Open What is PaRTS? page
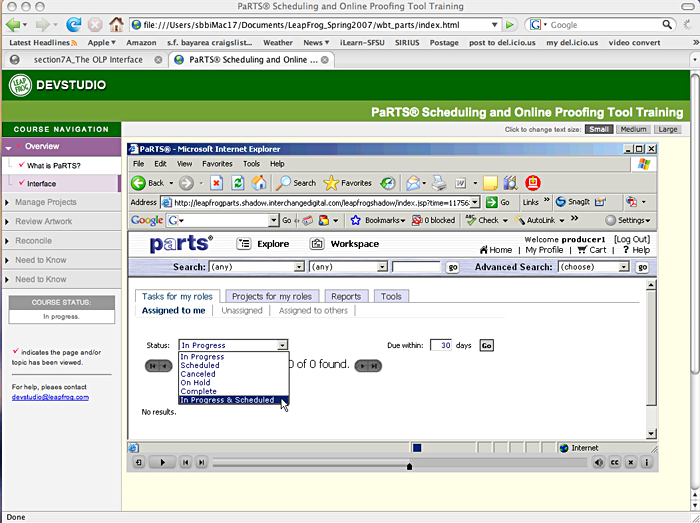This screenshot has width=700, height=523. click(54, 166)
